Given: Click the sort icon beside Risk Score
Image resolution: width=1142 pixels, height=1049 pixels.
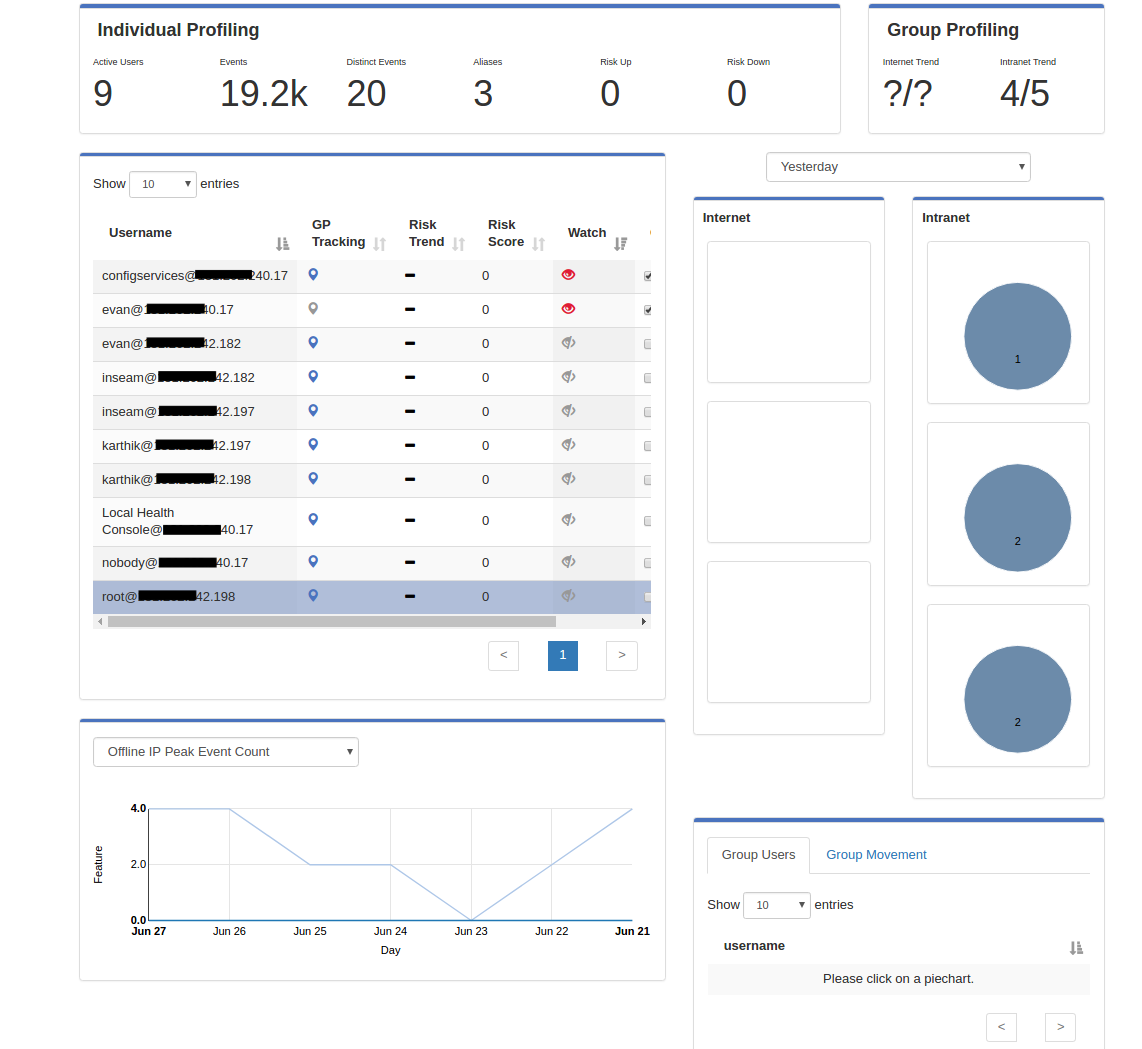Looking at the screenshot, I should (x=539, y=242).
